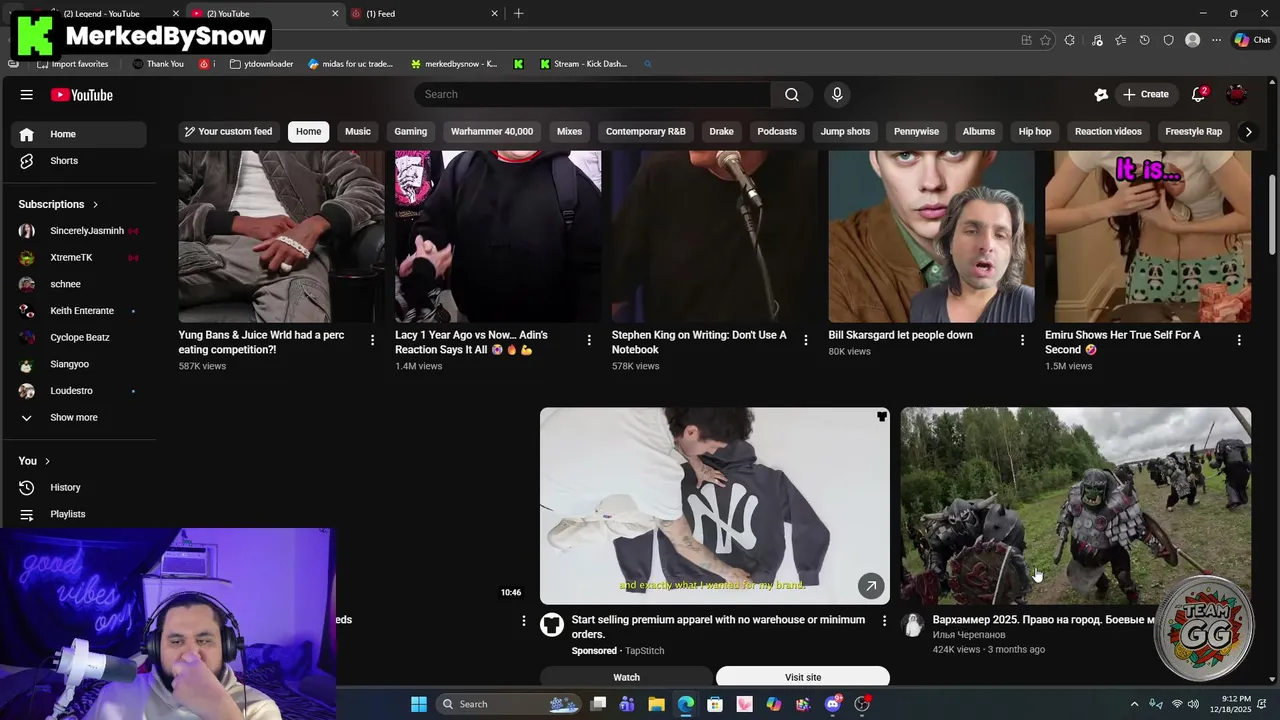Open browser Settings and more menu
The height and width of the screenshot is (720, 1280).
pyautogui.click(x=1217, y=40)
